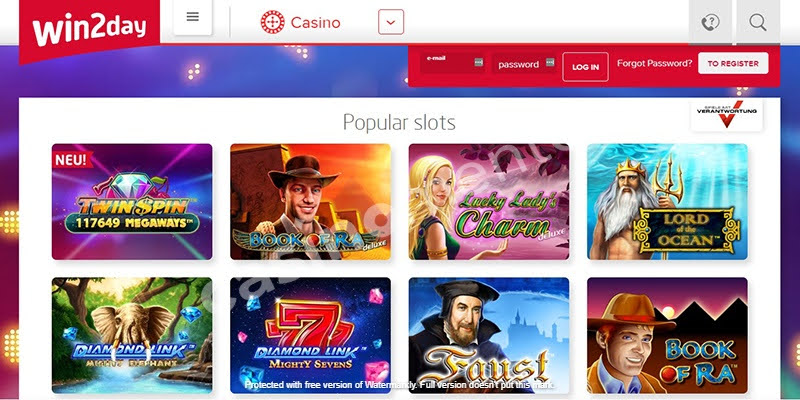
Task: Click the Spiele mit Verantwortung badge
Action: coord(727,115)
